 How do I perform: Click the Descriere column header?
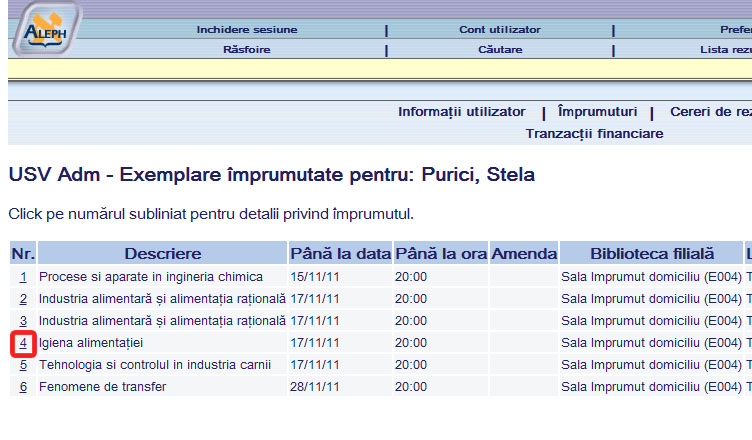(x=162, y=254)
